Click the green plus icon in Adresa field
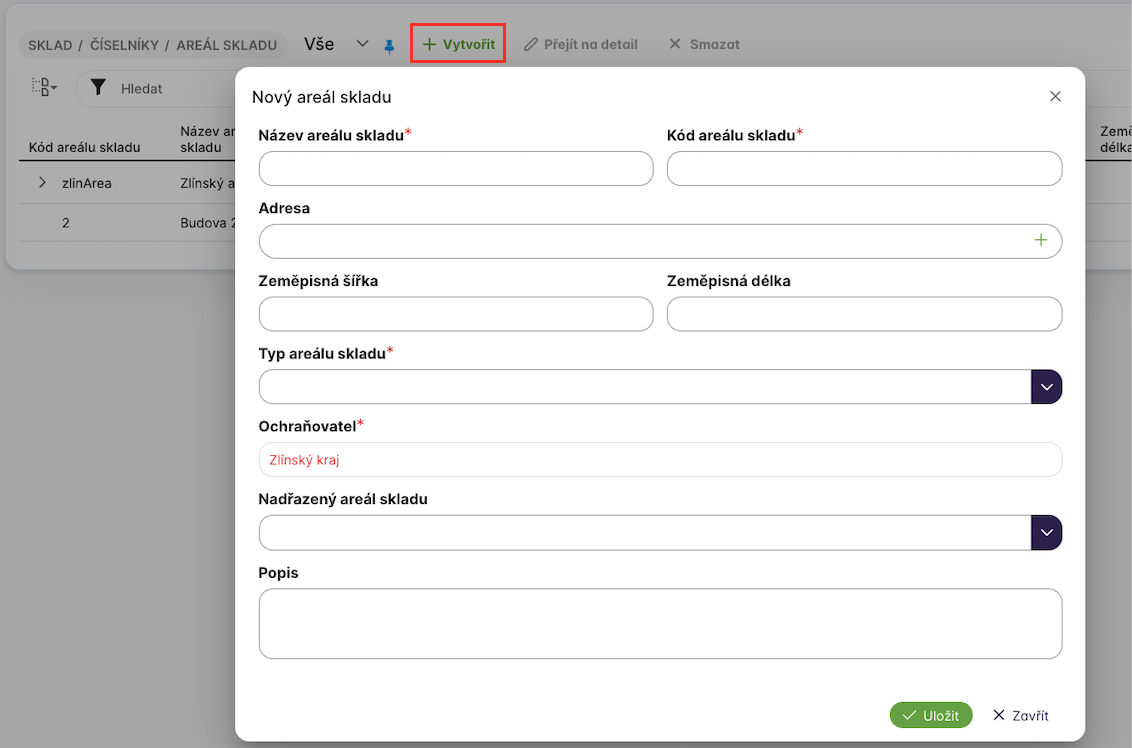The height and width of the screenshot is (748, 1132). click(1041, 240)
